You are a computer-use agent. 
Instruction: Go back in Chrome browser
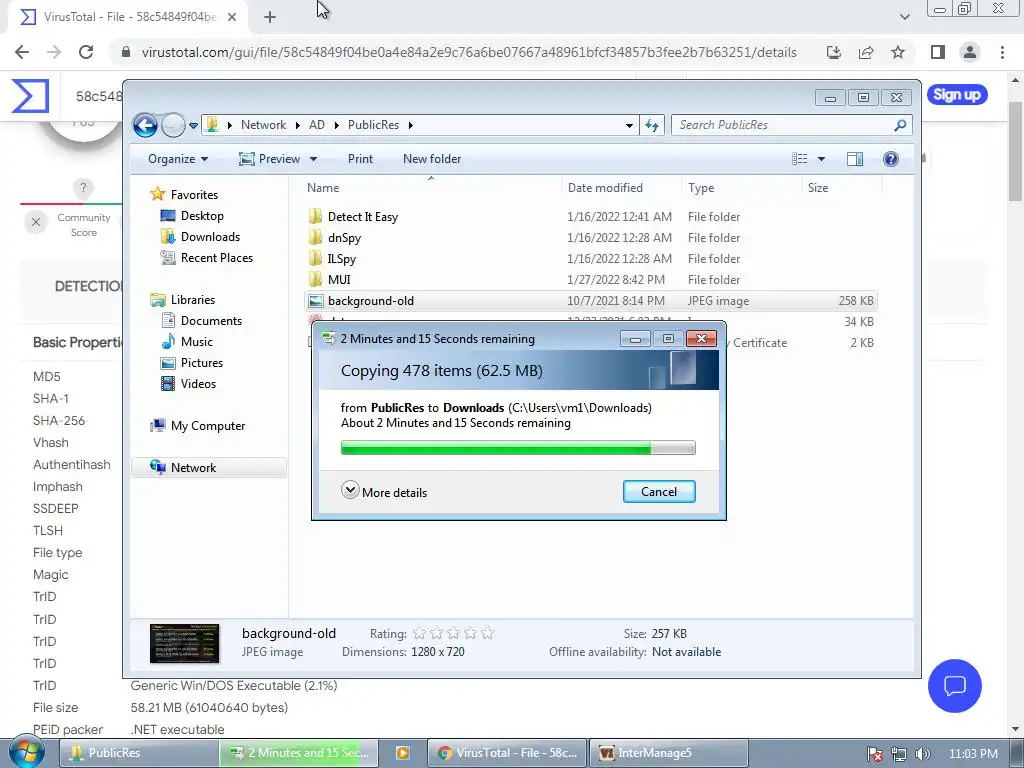pyautogui.click(x=22, y=52)
